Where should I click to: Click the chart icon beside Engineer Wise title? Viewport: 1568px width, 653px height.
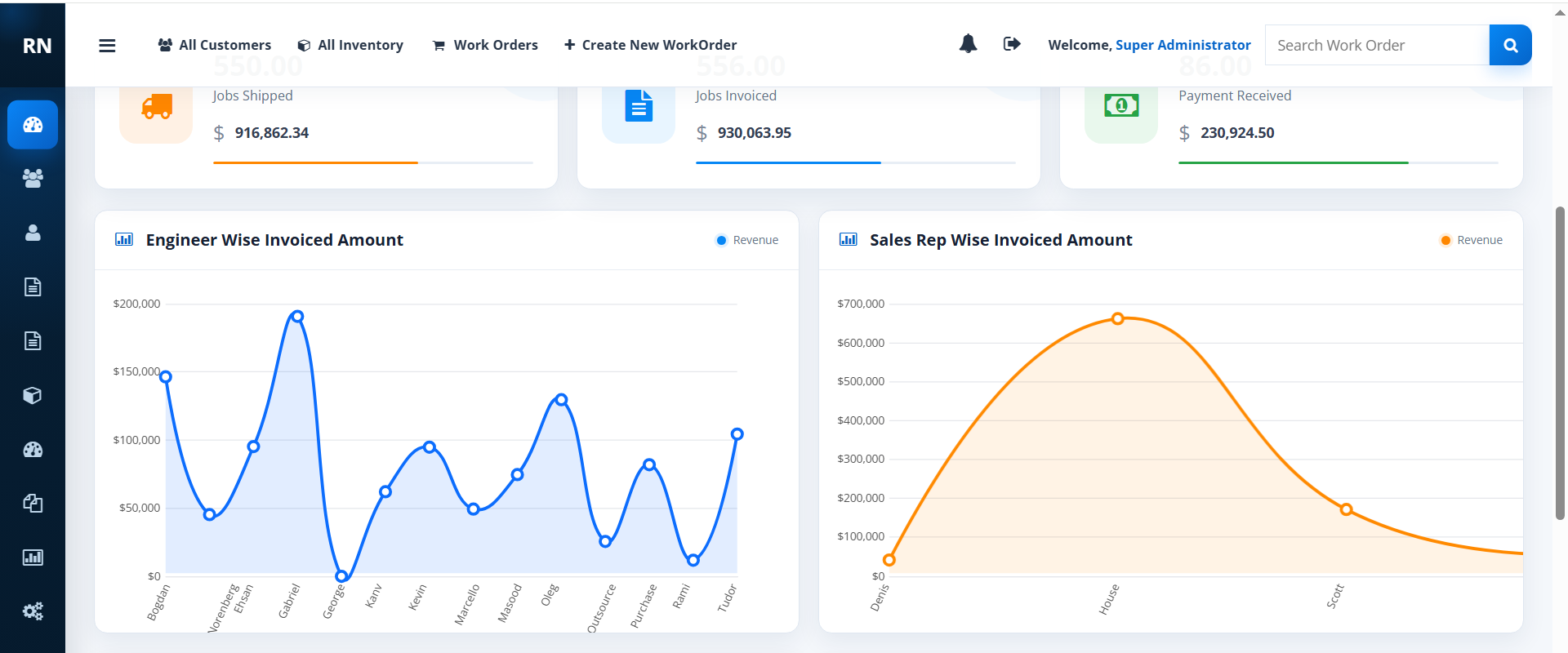124,240
